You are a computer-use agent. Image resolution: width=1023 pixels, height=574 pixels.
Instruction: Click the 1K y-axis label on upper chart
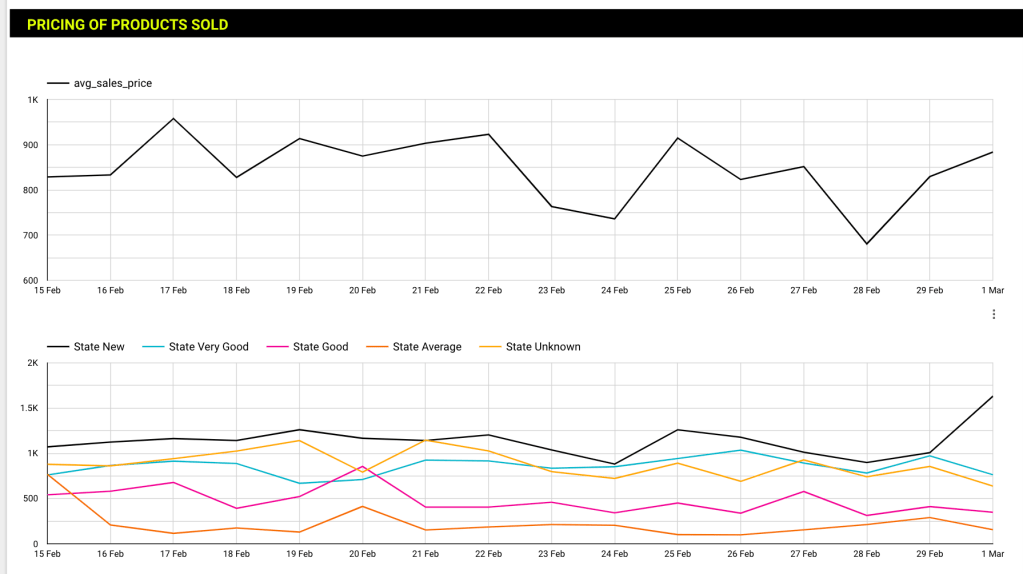click(33, 100)
